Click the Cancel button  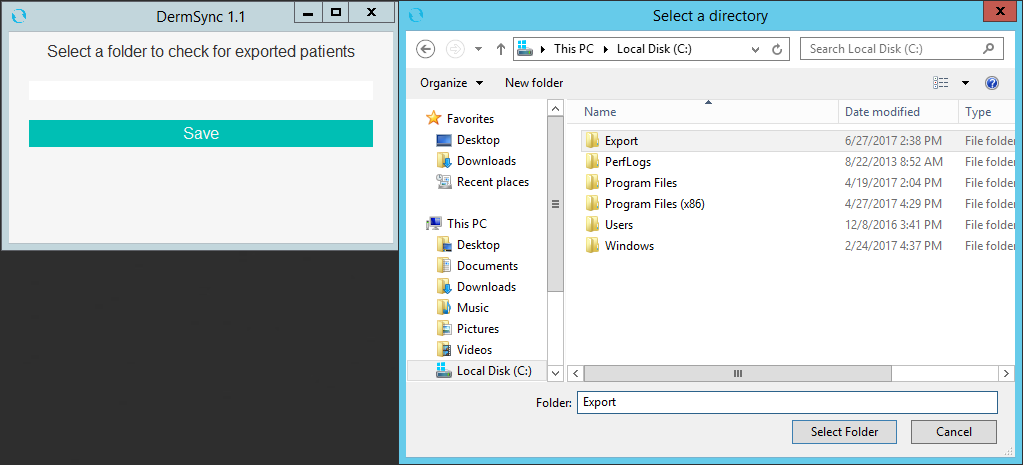point(953,432)
